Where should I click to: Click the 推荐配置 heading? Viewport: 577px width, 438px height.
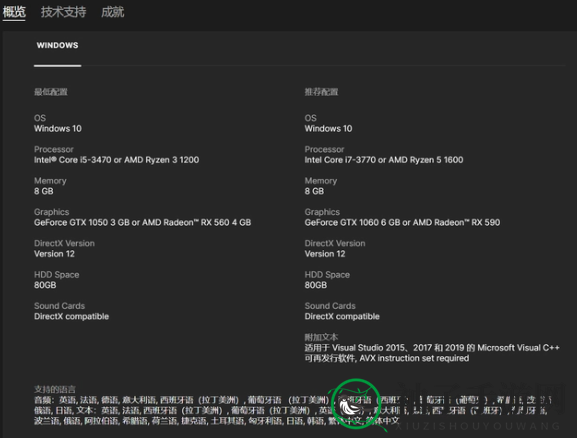click(321, 92)
